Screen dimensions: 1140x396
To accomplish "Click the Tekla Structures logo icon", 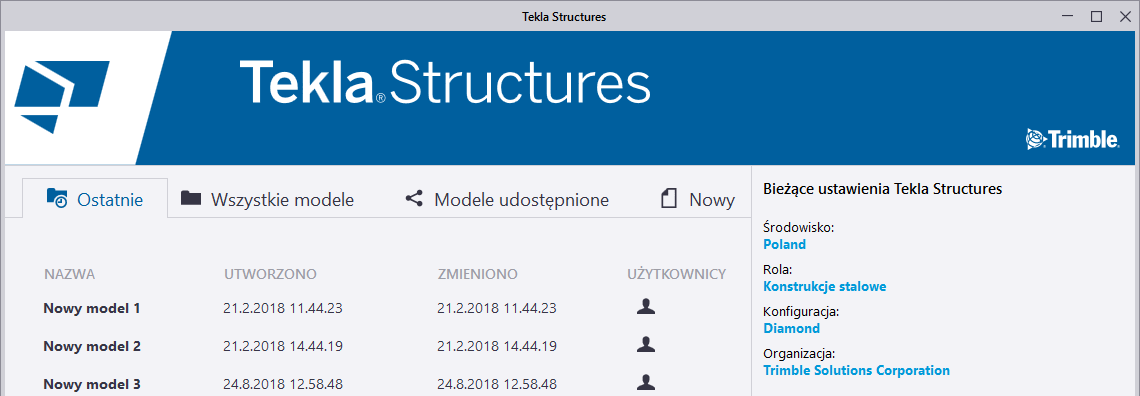I will click(62, 97).
